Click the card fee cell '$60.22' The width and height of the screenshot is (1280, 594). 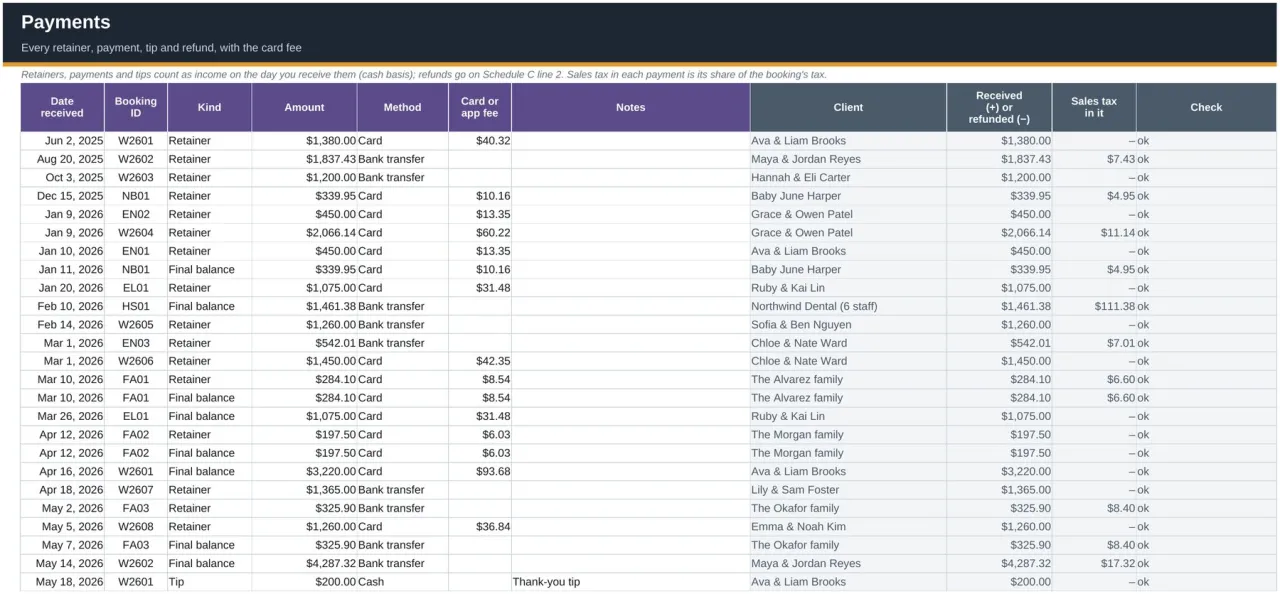click(x=479, y=232)
